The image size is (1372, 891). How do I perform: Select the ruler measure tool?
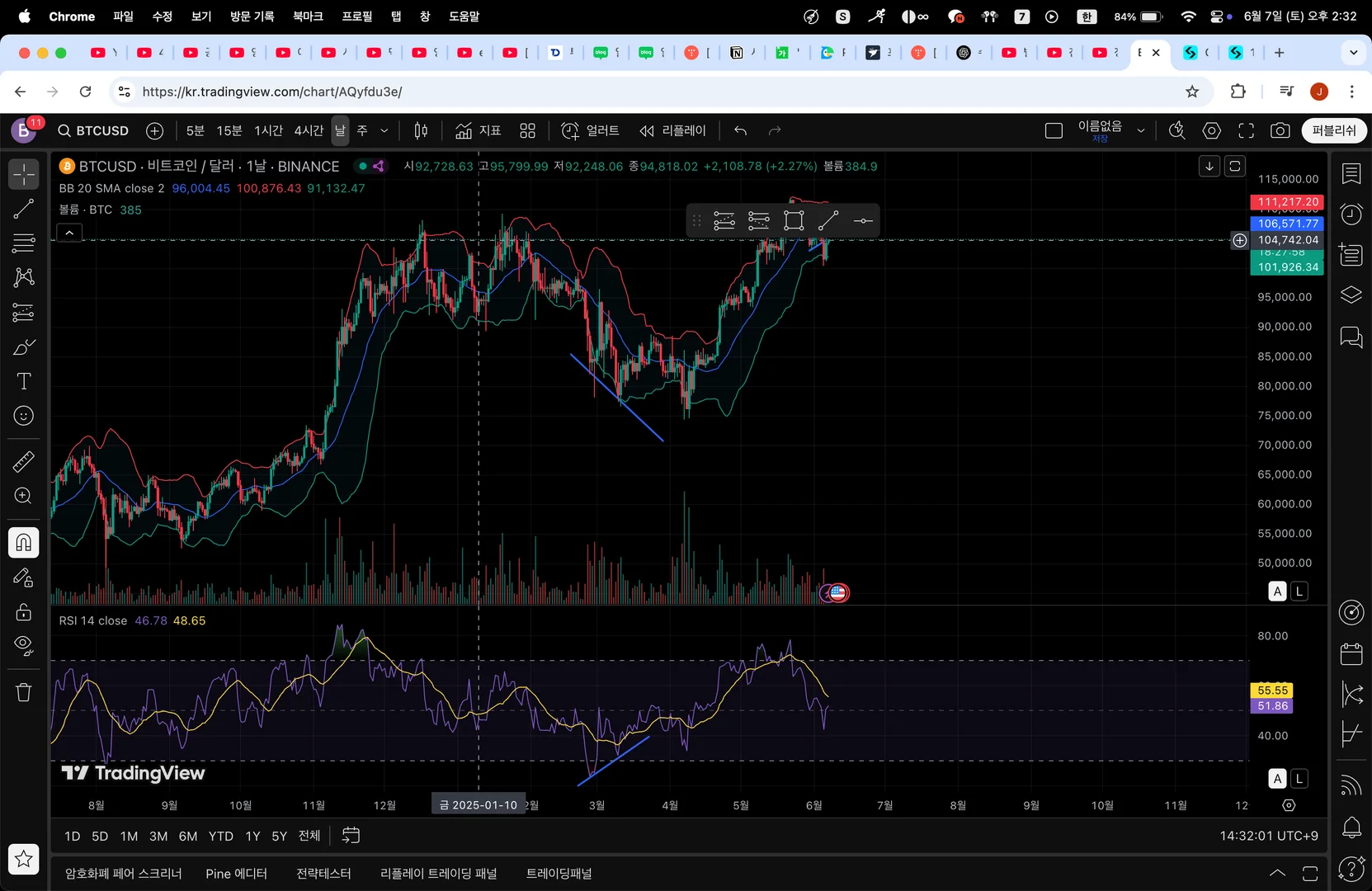(x=24, y=461)
